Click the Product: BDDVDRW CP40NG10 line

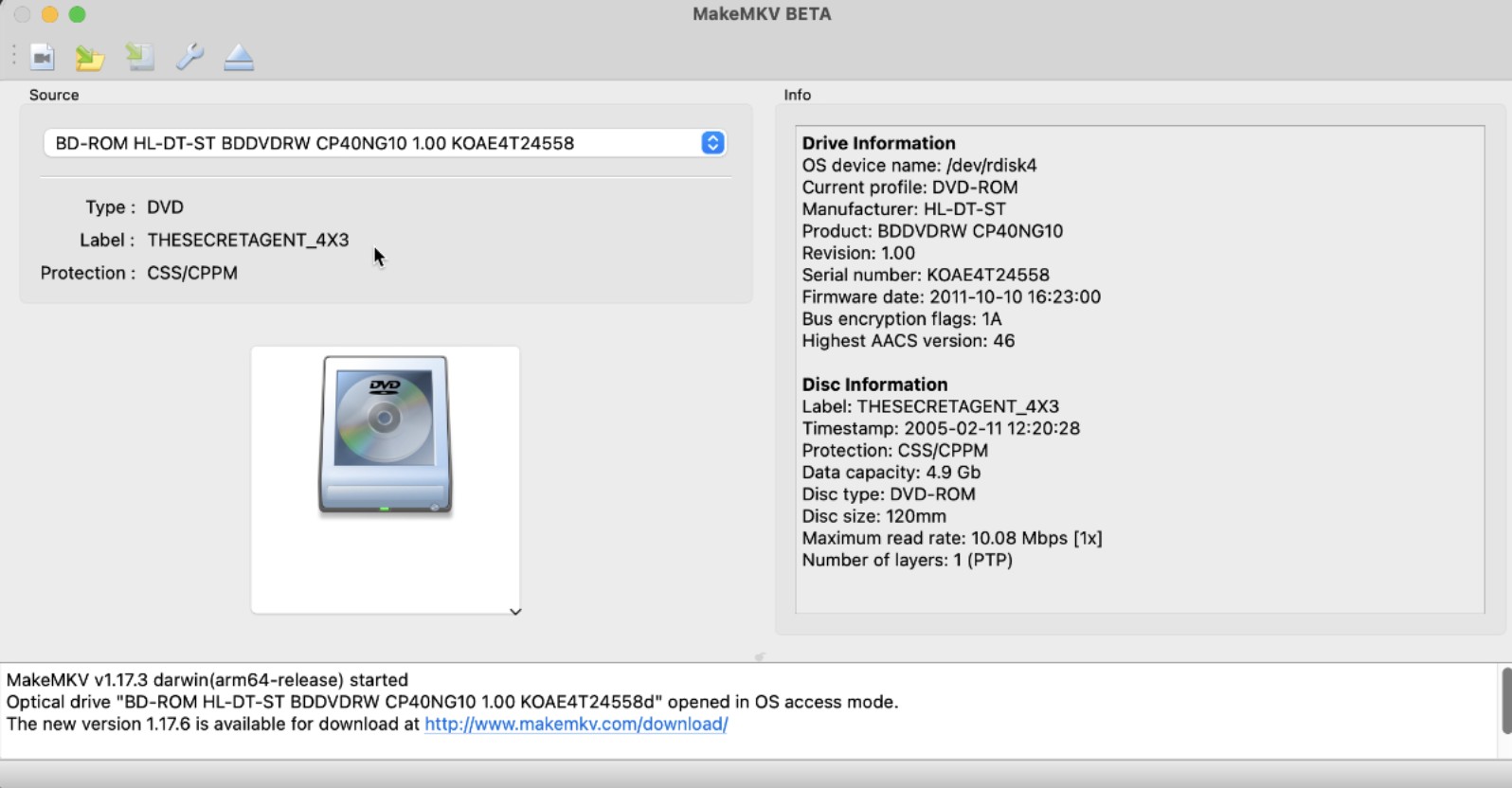[x=932, y=230]
